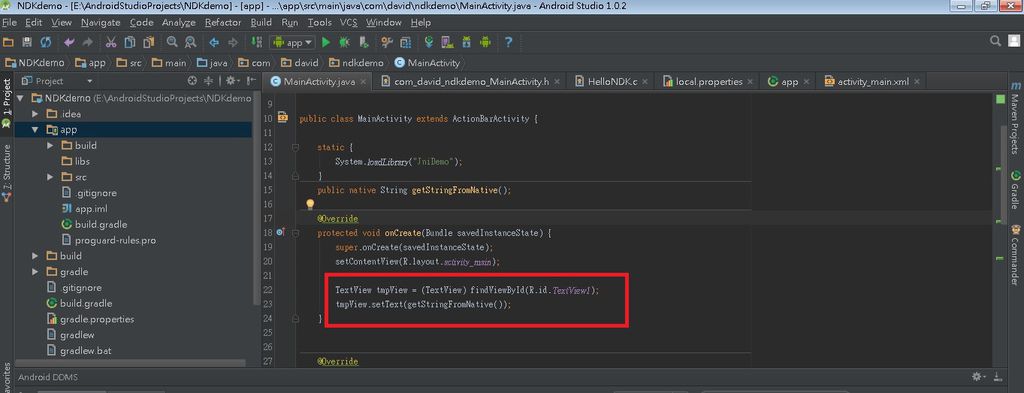1024x393 pixels.
Task: Expand the build folder under app
Action: 50,146
